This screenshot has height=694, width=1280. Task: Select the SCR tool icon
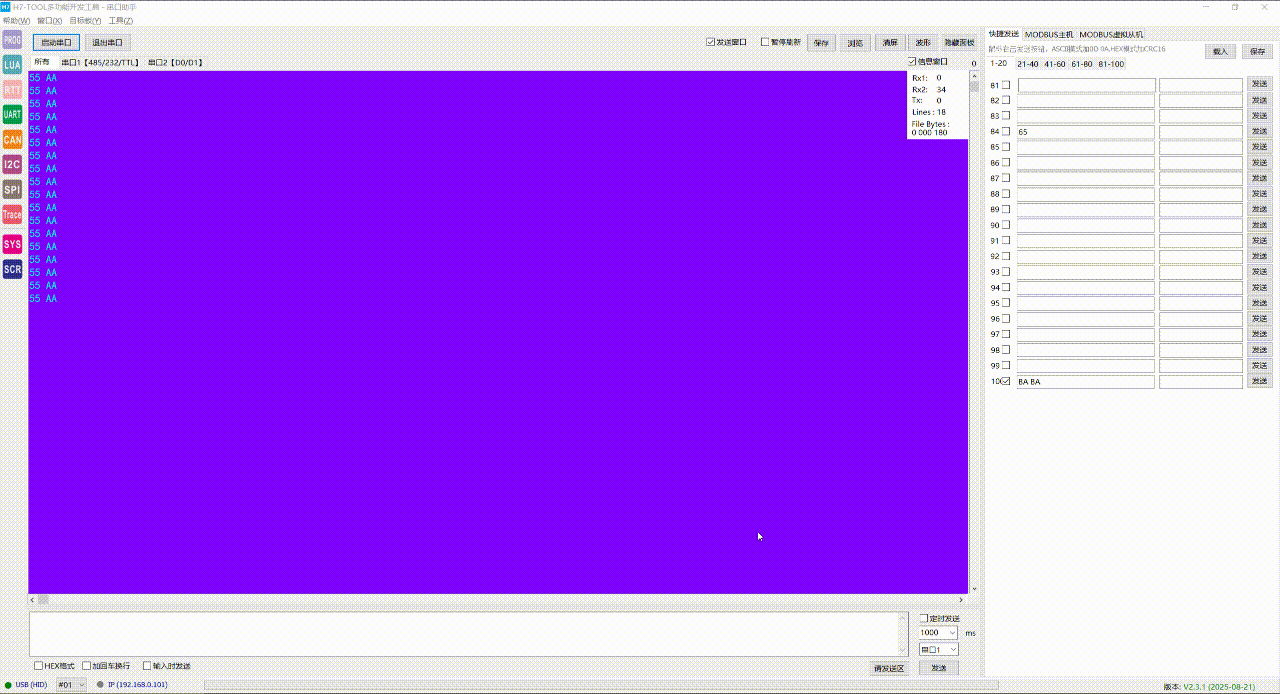point(12,269)
